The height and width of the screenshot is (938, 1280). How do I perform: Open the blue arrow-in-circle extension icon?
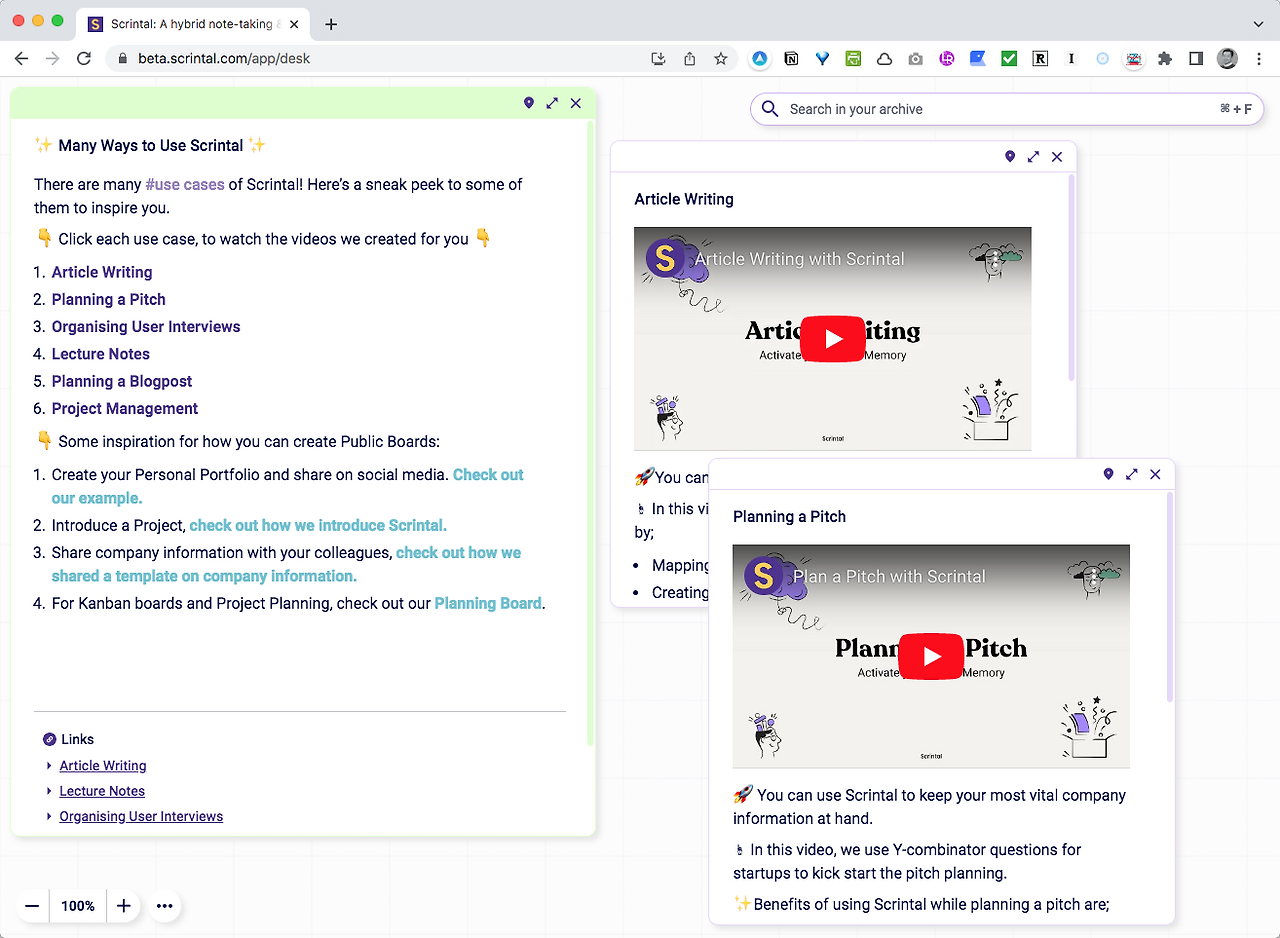click(x=760, y=59)
